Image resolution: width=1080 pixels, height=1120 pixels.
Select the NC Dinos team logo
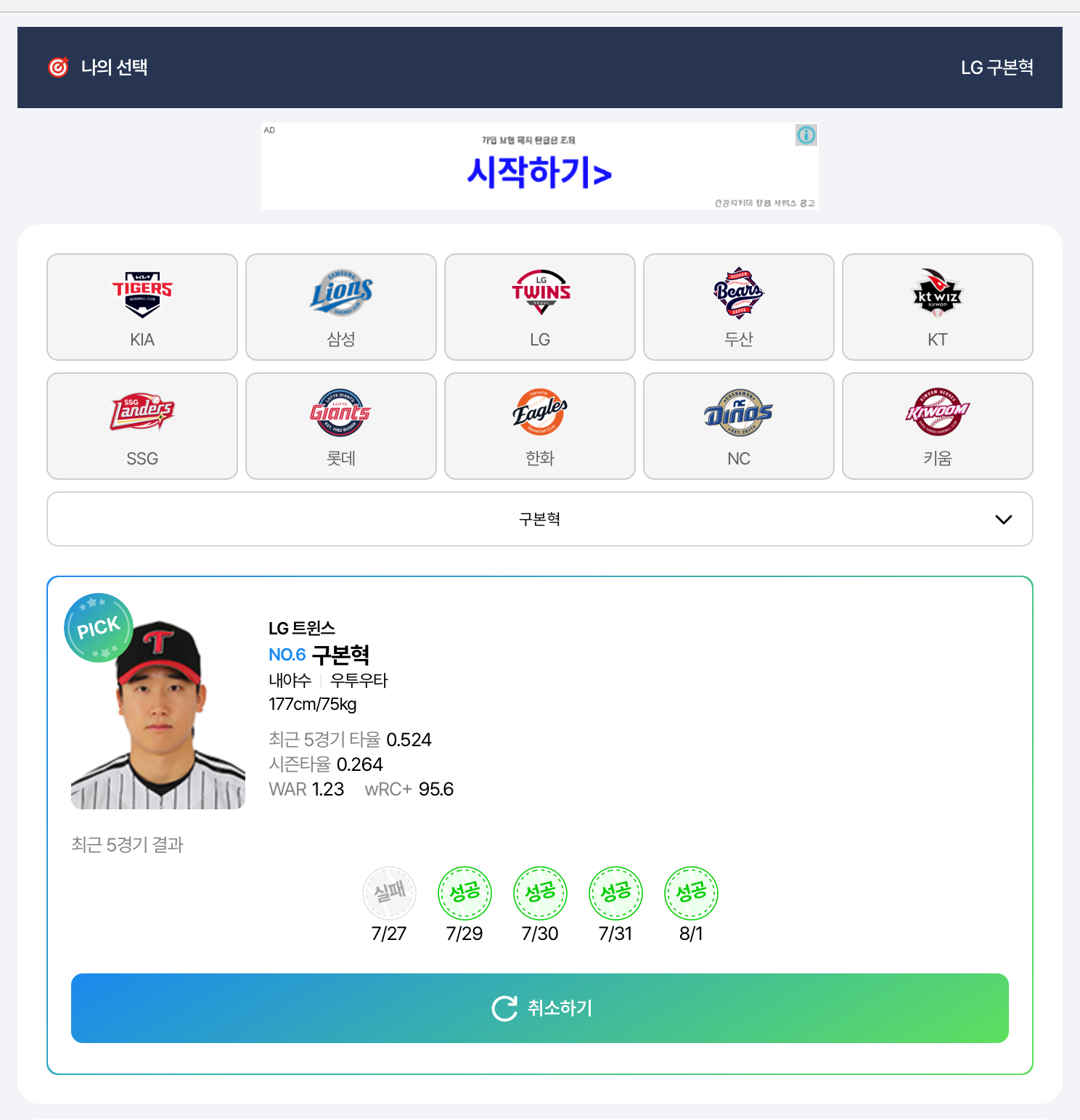click(x=739, y=412)
